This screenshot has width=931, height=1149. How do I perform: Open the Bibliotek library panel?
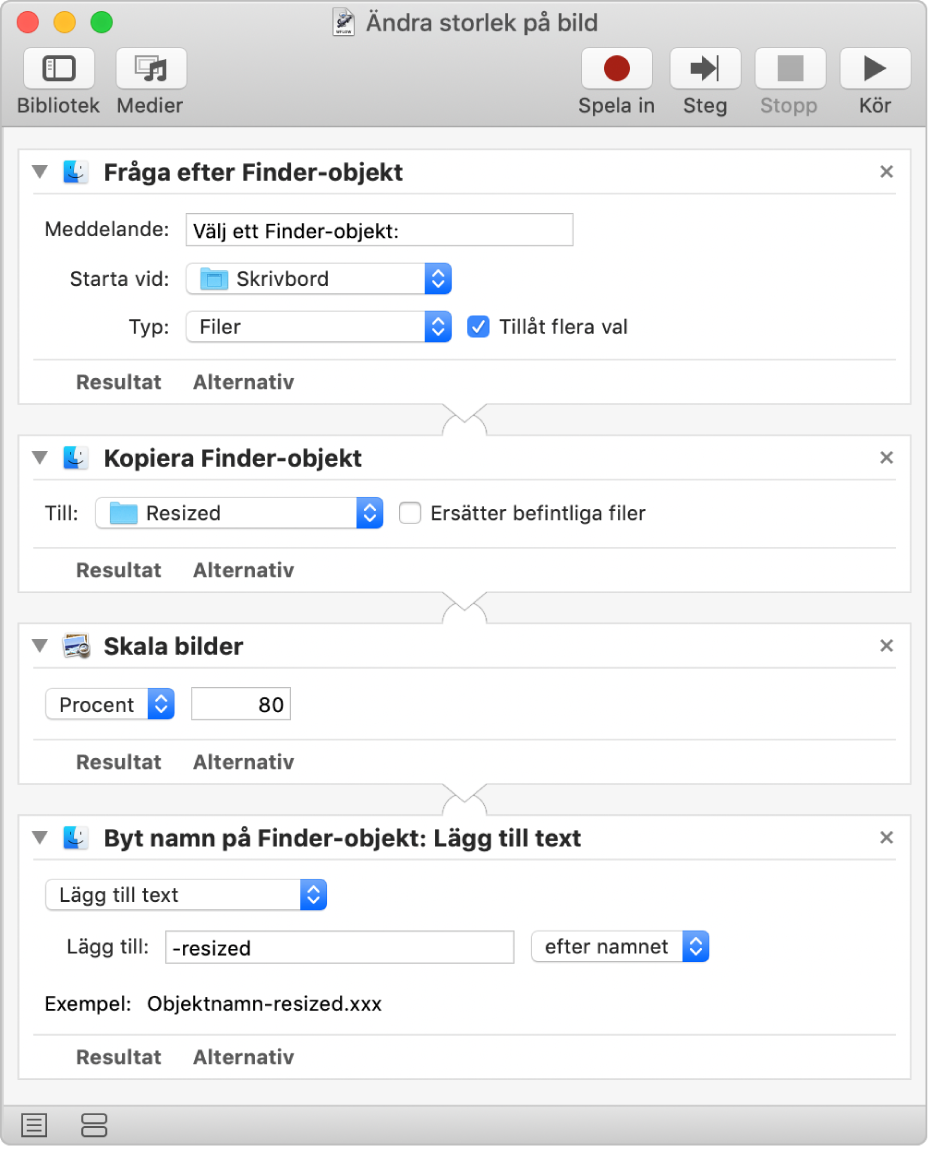click(58, 69)
